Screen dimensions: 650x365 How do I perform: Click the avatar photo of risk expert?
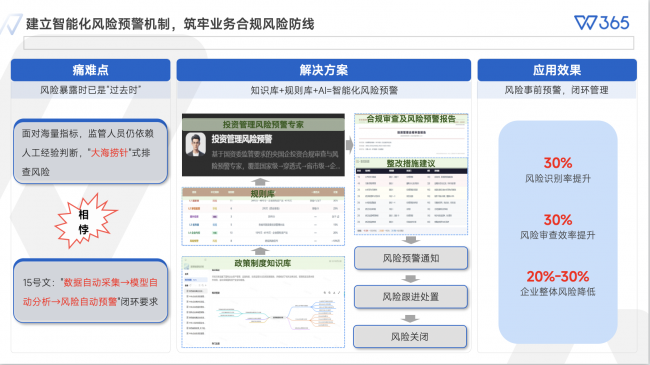coord(196,144)
